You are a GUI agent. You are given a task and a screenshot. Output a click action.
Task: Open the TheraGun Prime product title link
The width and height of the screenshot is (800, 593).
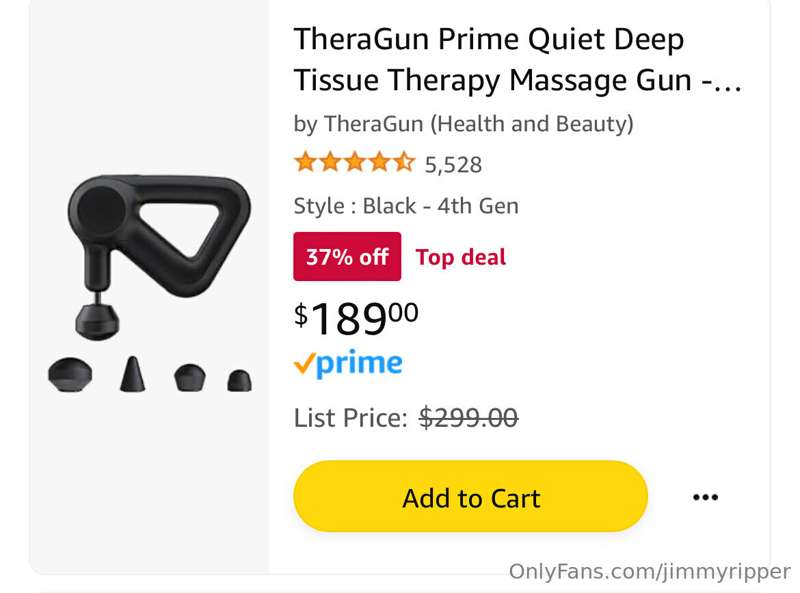point(517,60)
